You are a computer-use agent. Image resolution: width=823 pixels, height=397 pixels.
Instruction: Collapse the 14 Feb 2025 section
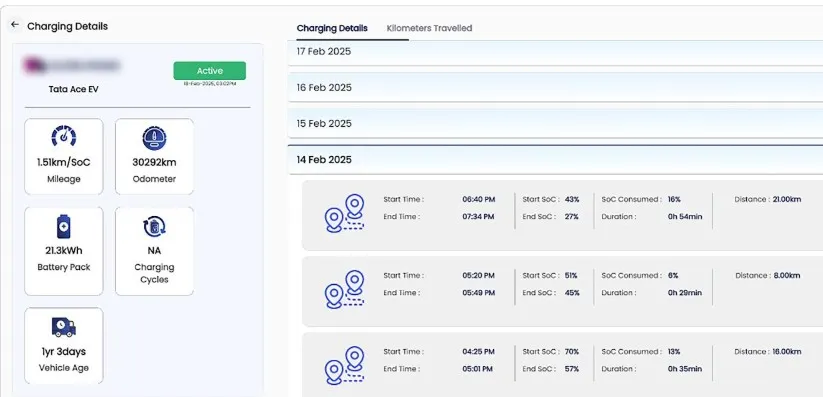pos(555,160)
